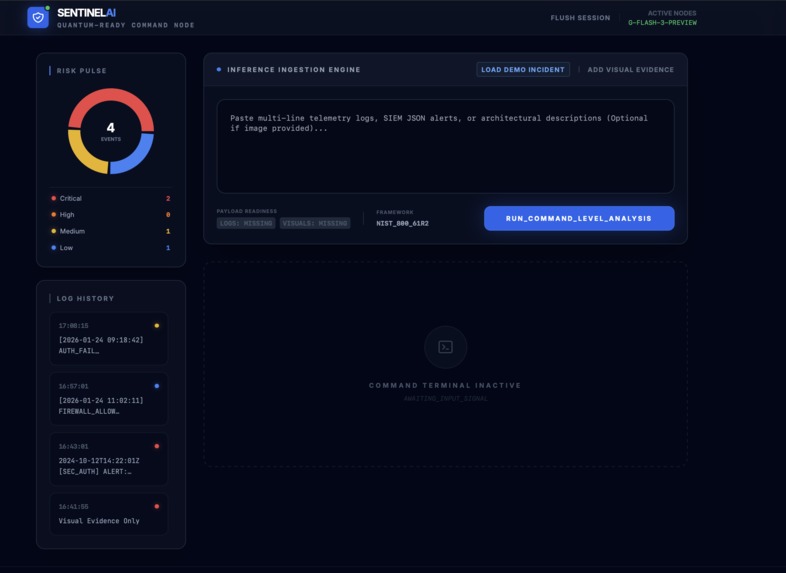Click the Medium severity label
786x573 pixels.
[72, 231]
